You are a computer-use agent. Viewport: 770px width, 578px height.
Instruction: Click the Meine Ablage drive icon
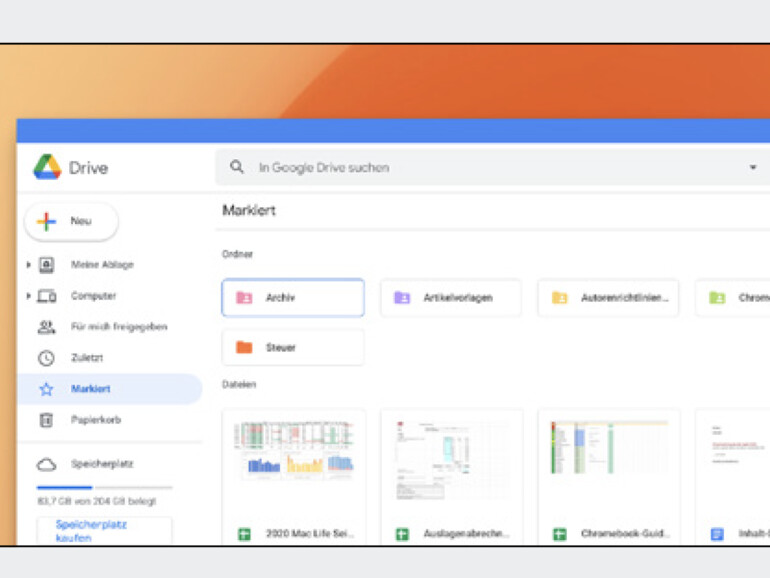click(x=47, y=265)
